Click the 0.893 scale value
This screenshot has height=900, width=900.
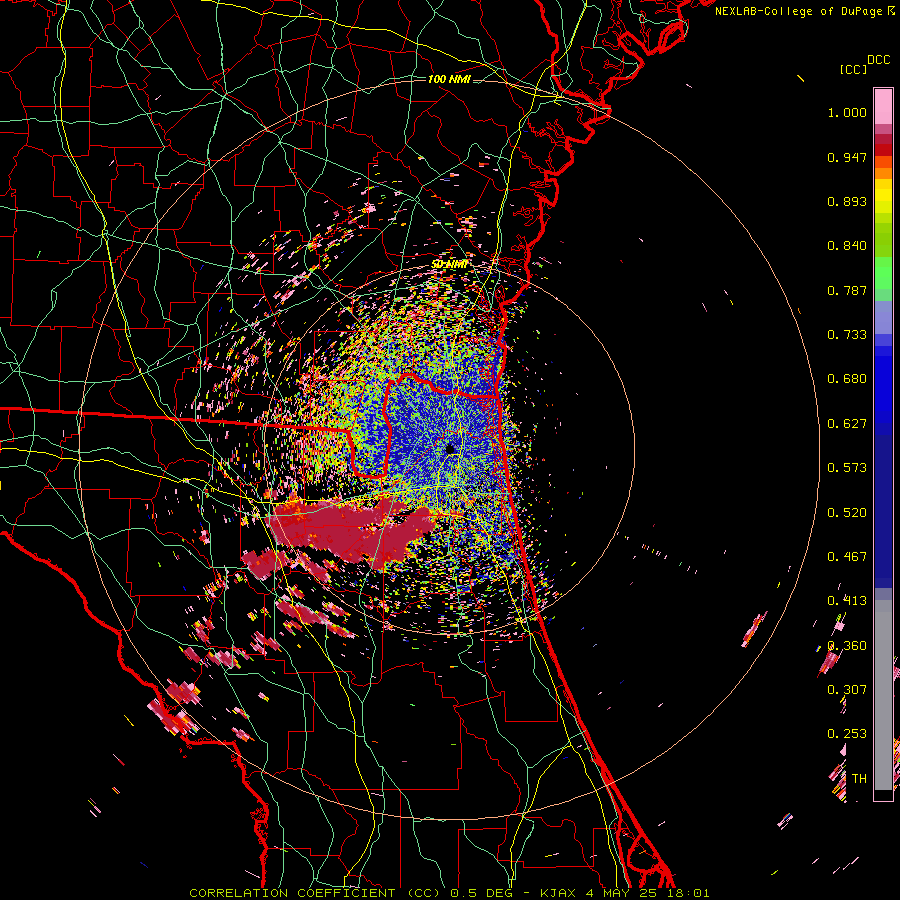click(847, 201)
